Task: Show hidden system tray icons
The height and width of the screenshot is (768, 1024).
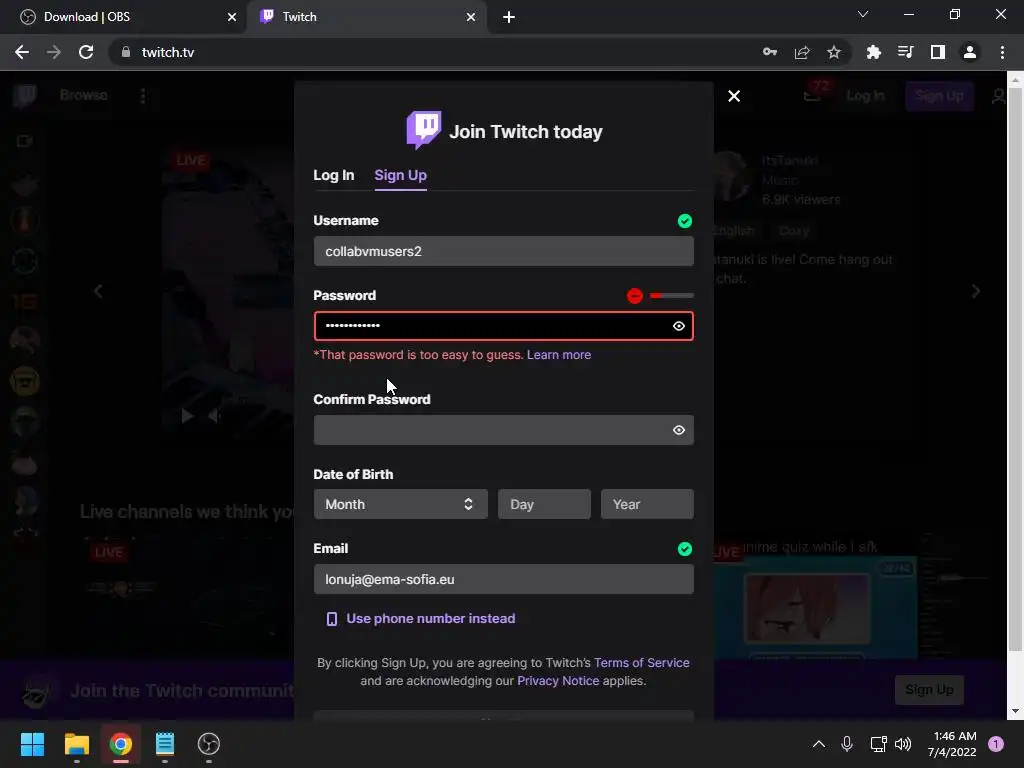Action: pyautogui.click(x=818, y=744)
